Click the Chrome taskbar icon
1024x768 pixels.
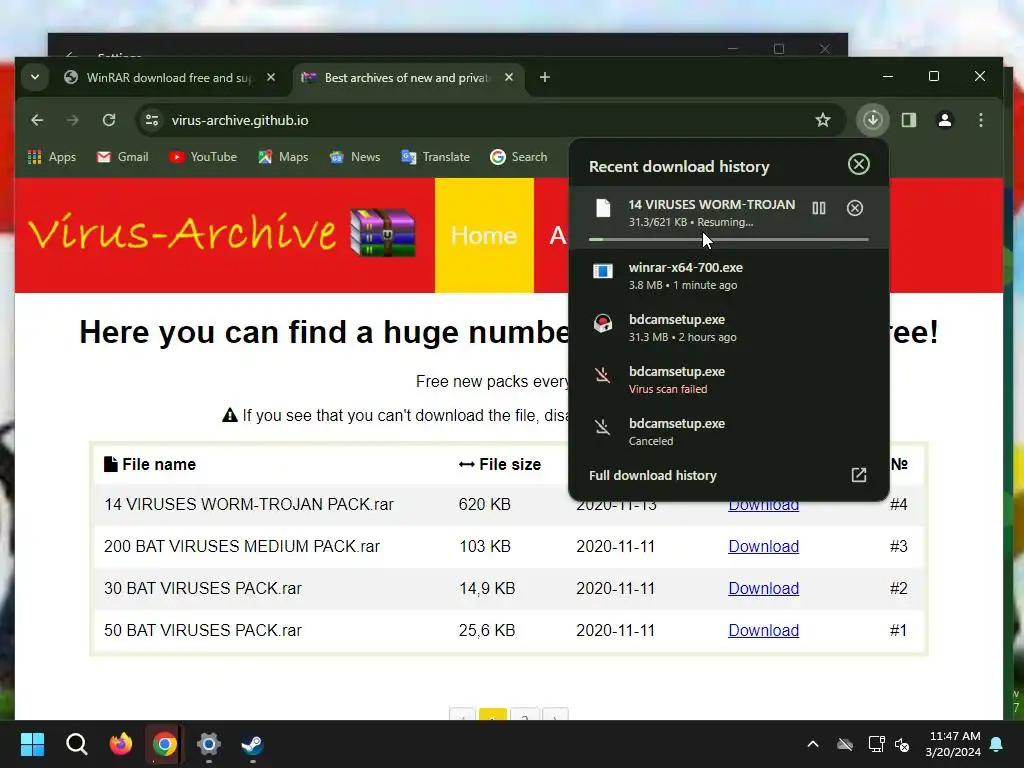point(165,744)
